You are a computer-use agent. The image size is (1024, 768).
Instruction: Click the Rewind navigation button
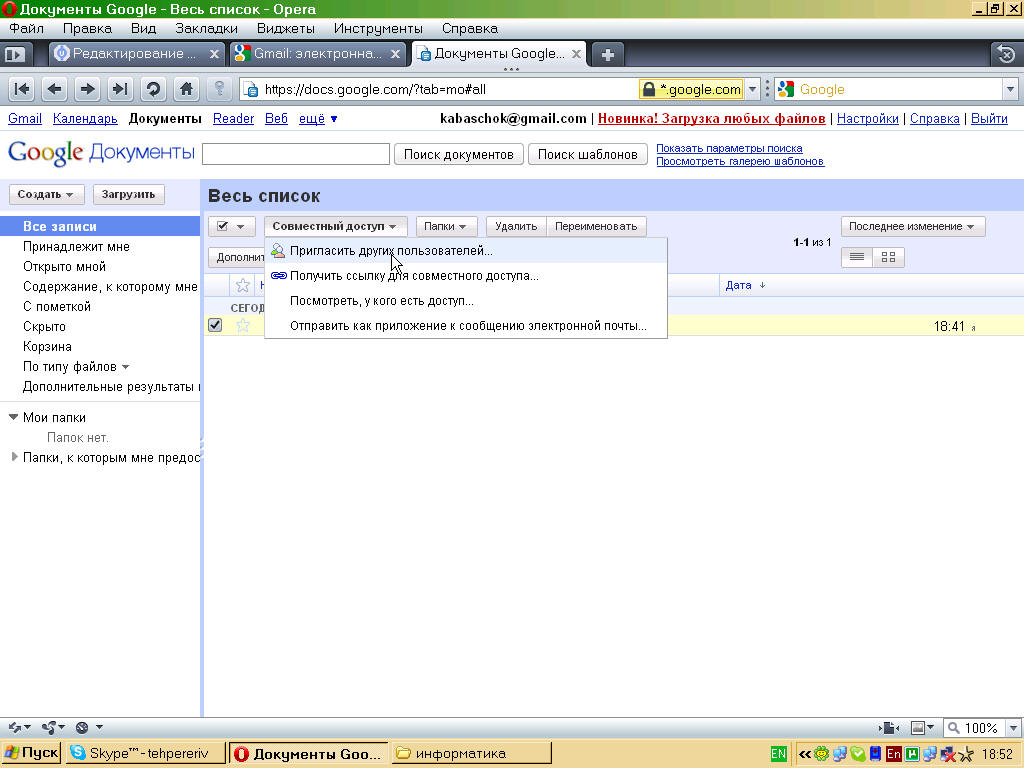click(22, 89)
